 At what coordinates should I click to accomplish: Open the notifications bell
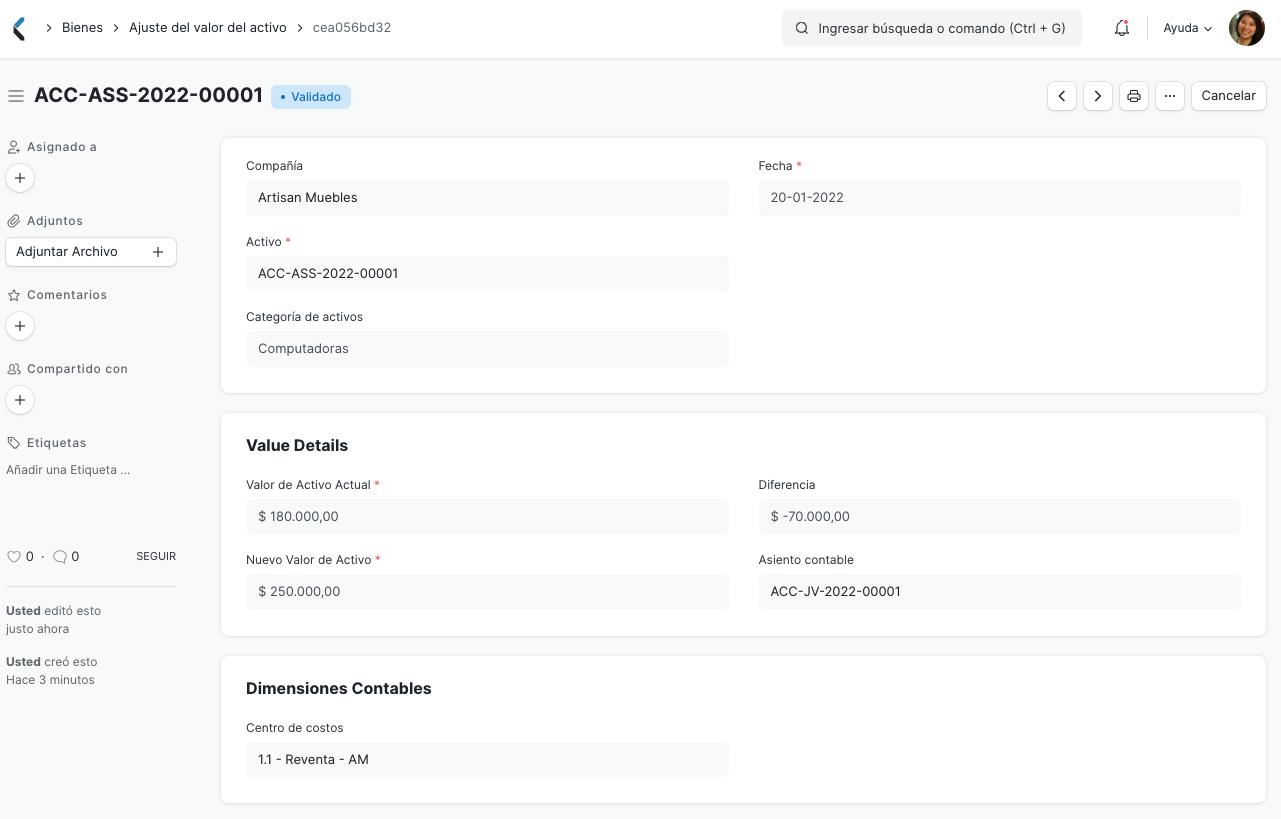pyautogui.click(x=1122, y=28)
